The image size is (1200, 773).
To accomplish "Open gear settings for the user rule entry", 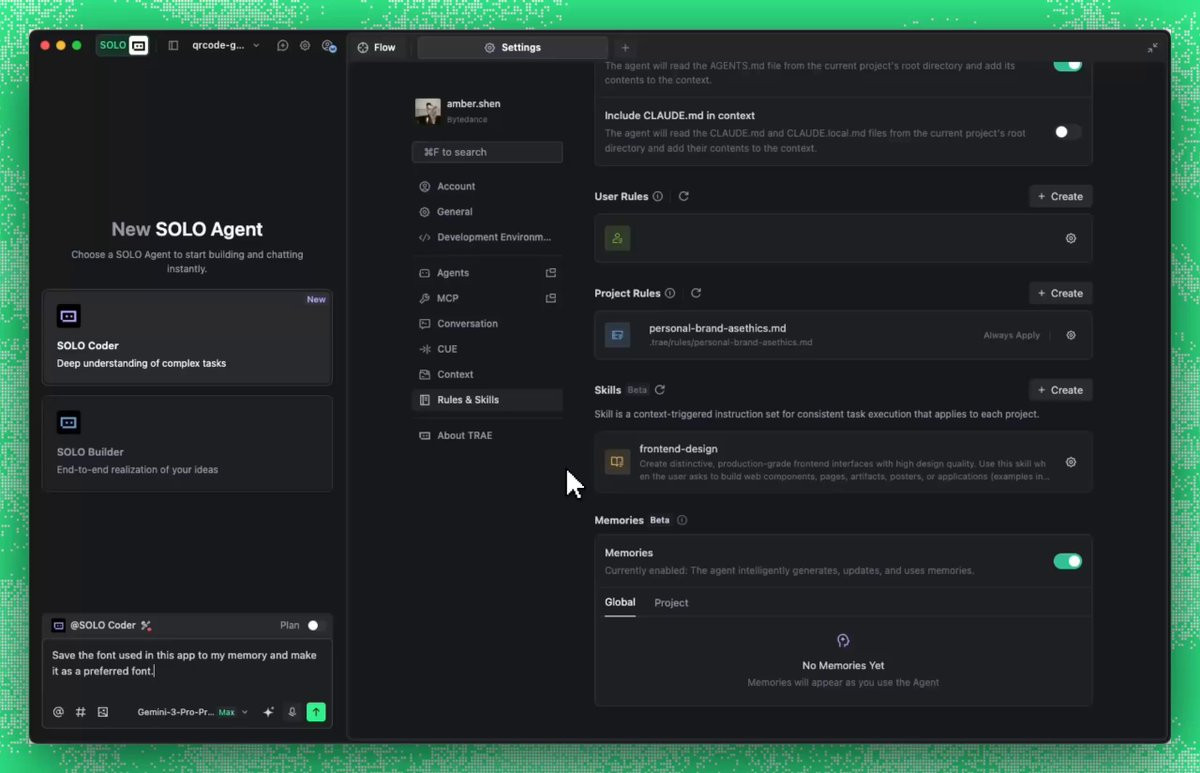I will [x=1071, y=238].
